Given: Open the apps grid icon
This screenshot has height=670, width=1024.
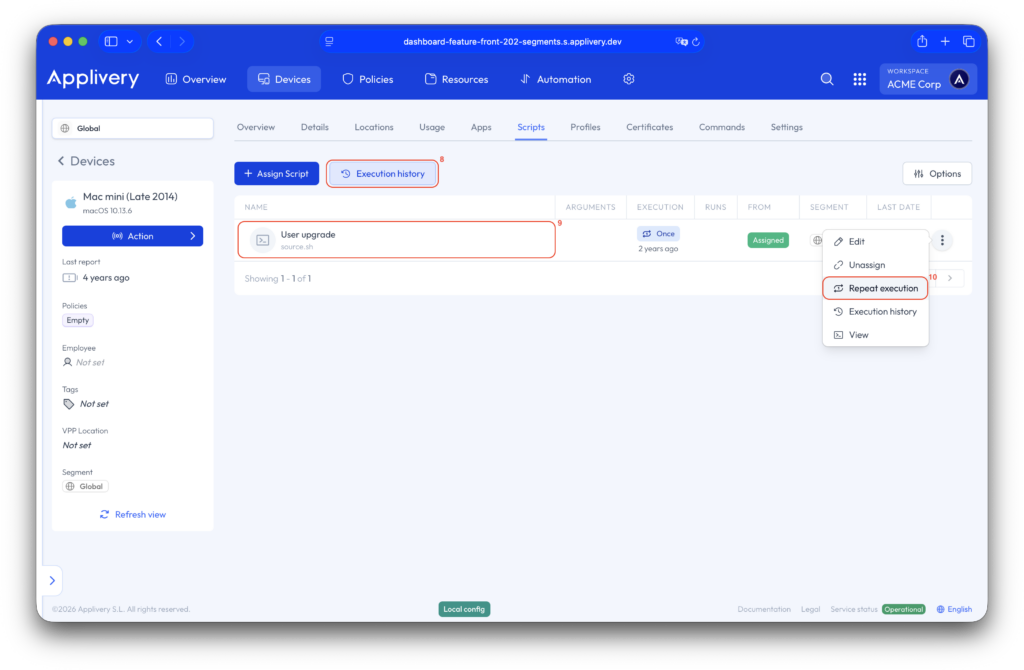Looking at the screenshot, I should click(x=859, y=79).
